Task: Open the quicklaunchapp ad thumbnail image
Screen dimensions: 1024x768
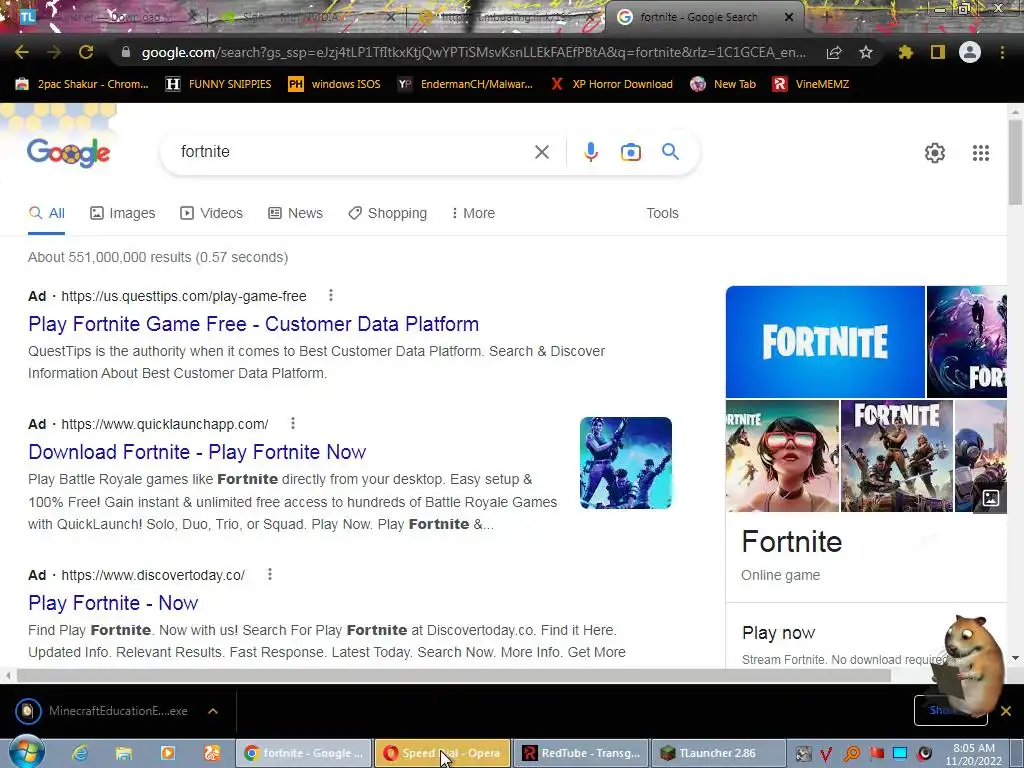Action: tap(625, 462)
